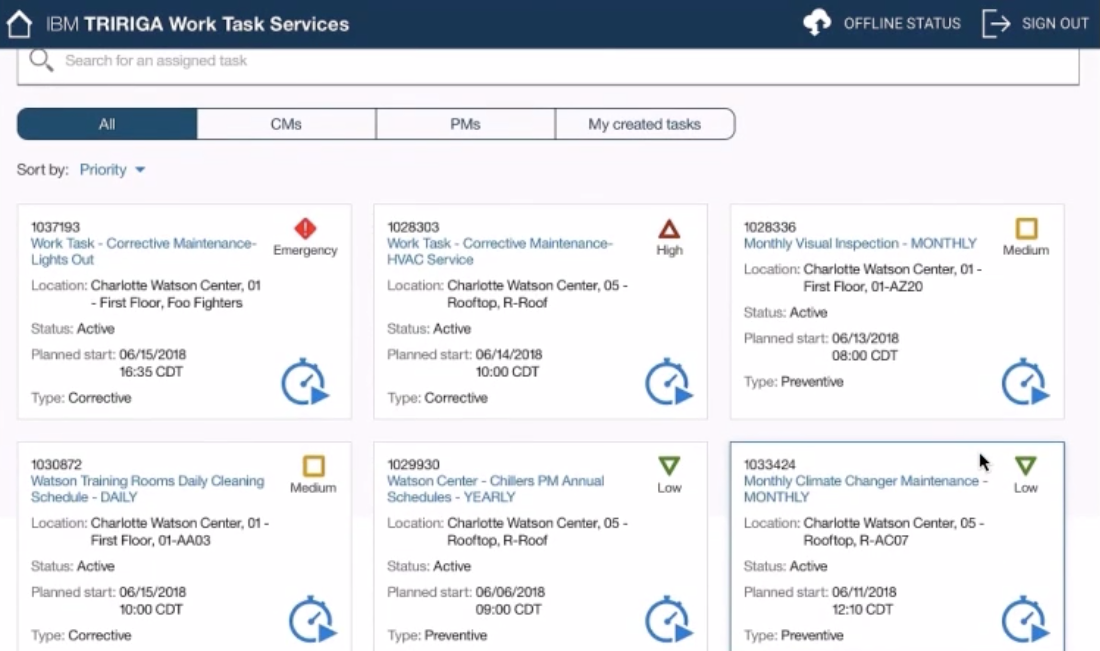Start timer on task 1037193
Screen dimensions: 1100x651
(x=305, y=383)
